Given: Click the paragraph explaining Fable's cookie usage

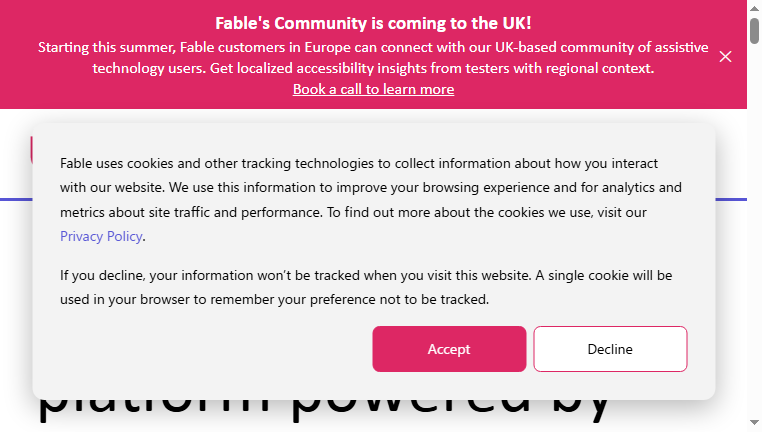Looking at the screenshot, I should coord(371,200).
